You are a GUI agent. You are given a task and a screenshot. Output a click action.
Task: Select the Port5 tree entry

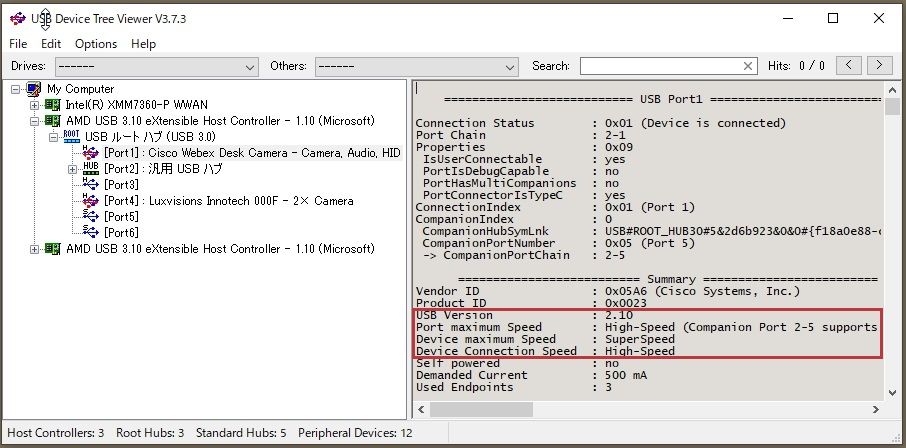(121, 217)
